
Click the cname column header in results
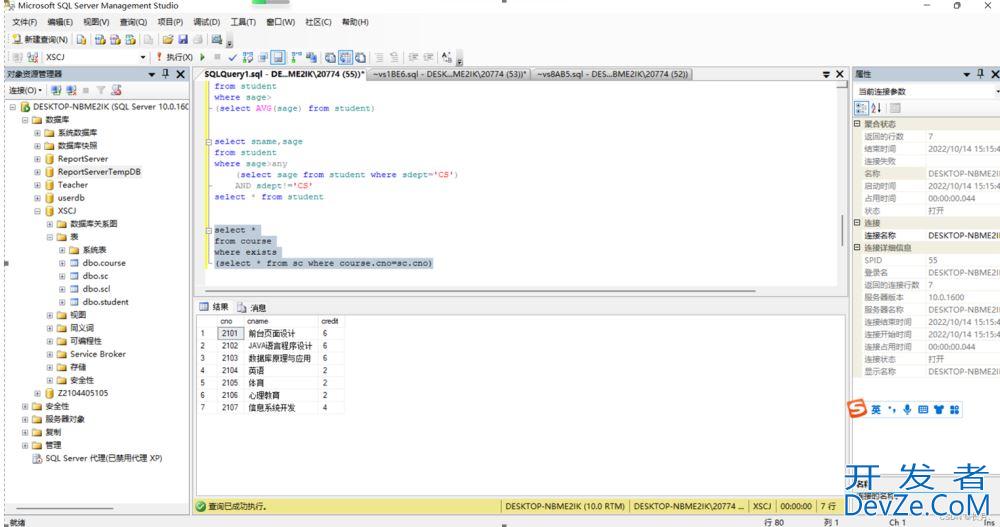pyautogui.click(x=281, y=321)
